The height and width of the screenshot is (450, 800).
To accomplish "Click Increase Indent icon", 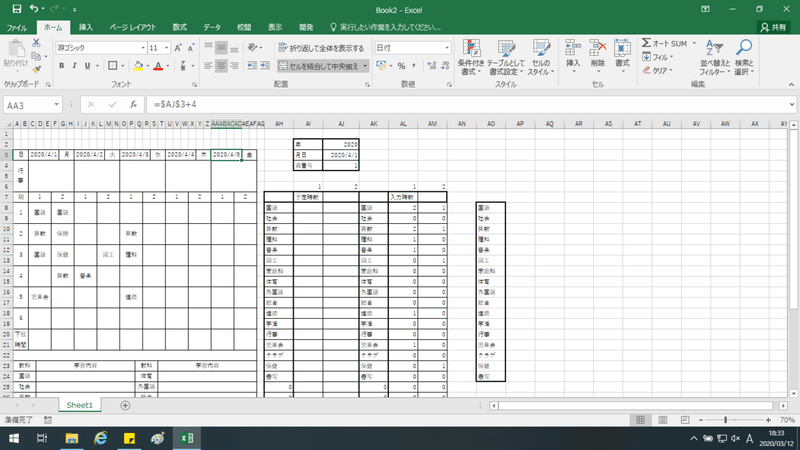I will 265,66.
